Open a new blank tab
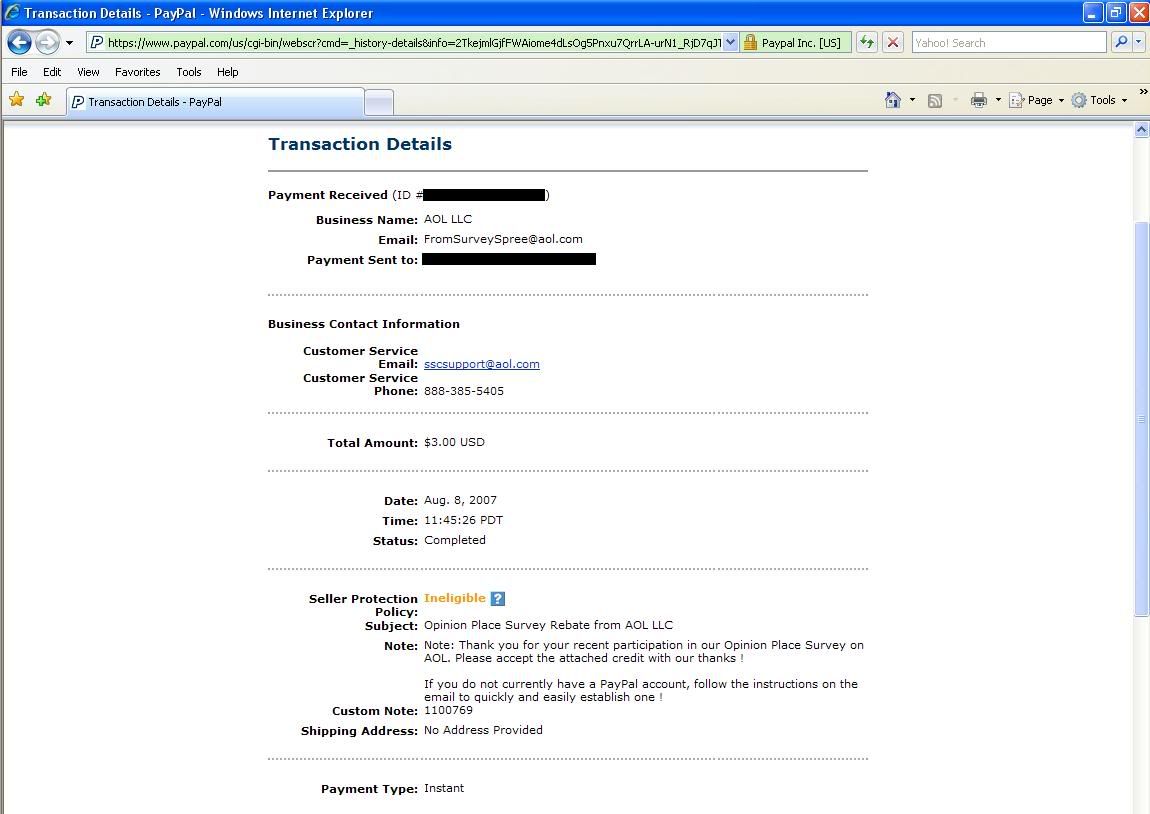1150x814 pixels. [x=378, y=103]
